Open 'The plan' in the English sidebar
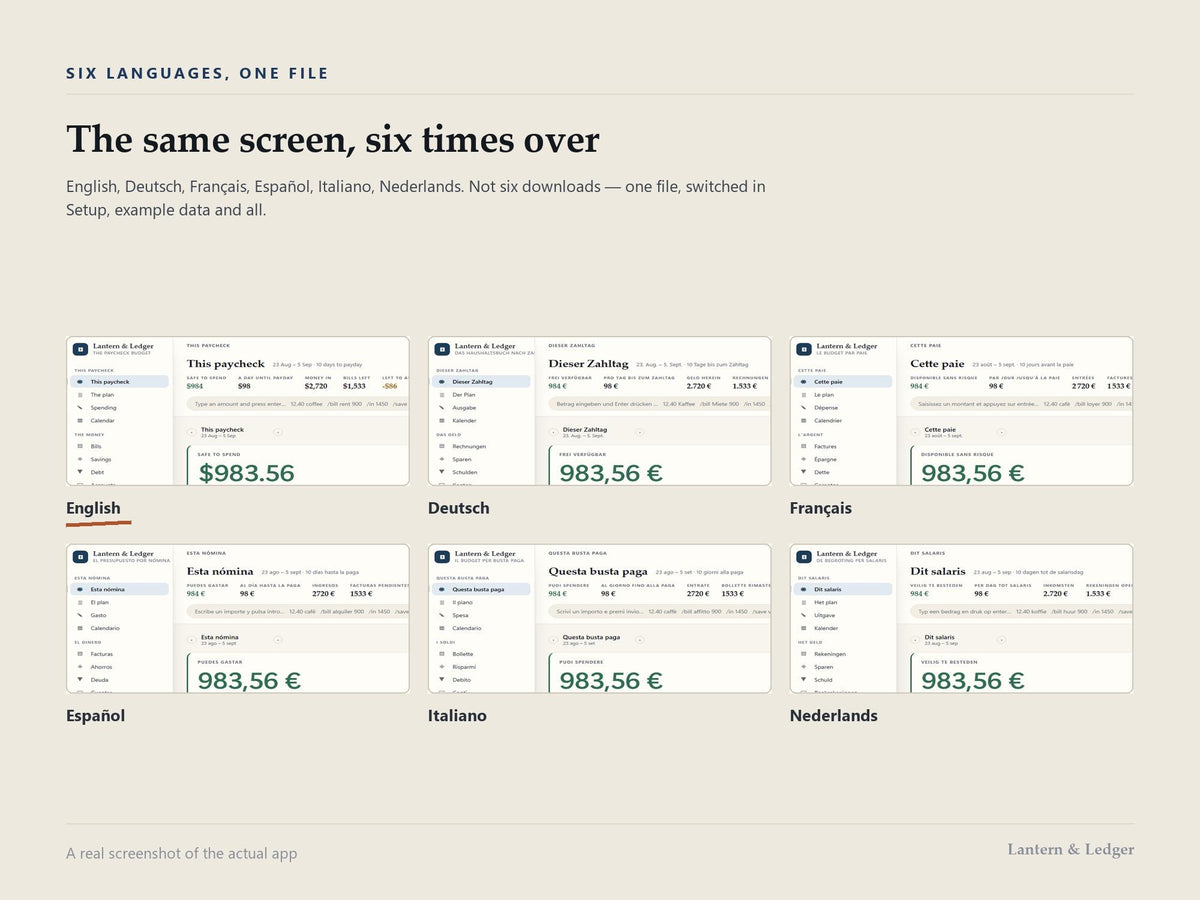This screenshot has height=900, width=1200. [x=103, y=395]
